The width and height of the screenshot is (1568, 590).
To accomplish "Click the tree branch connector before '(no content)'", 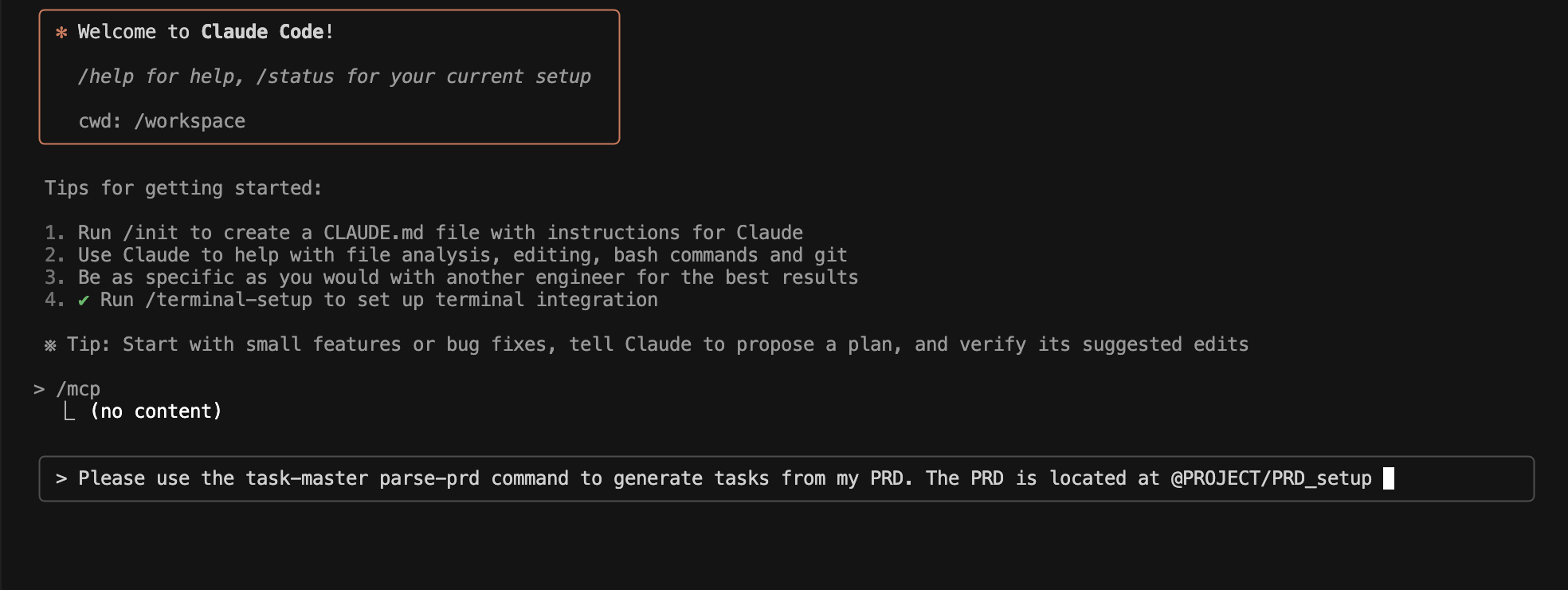I will click(x=69, y=411).
